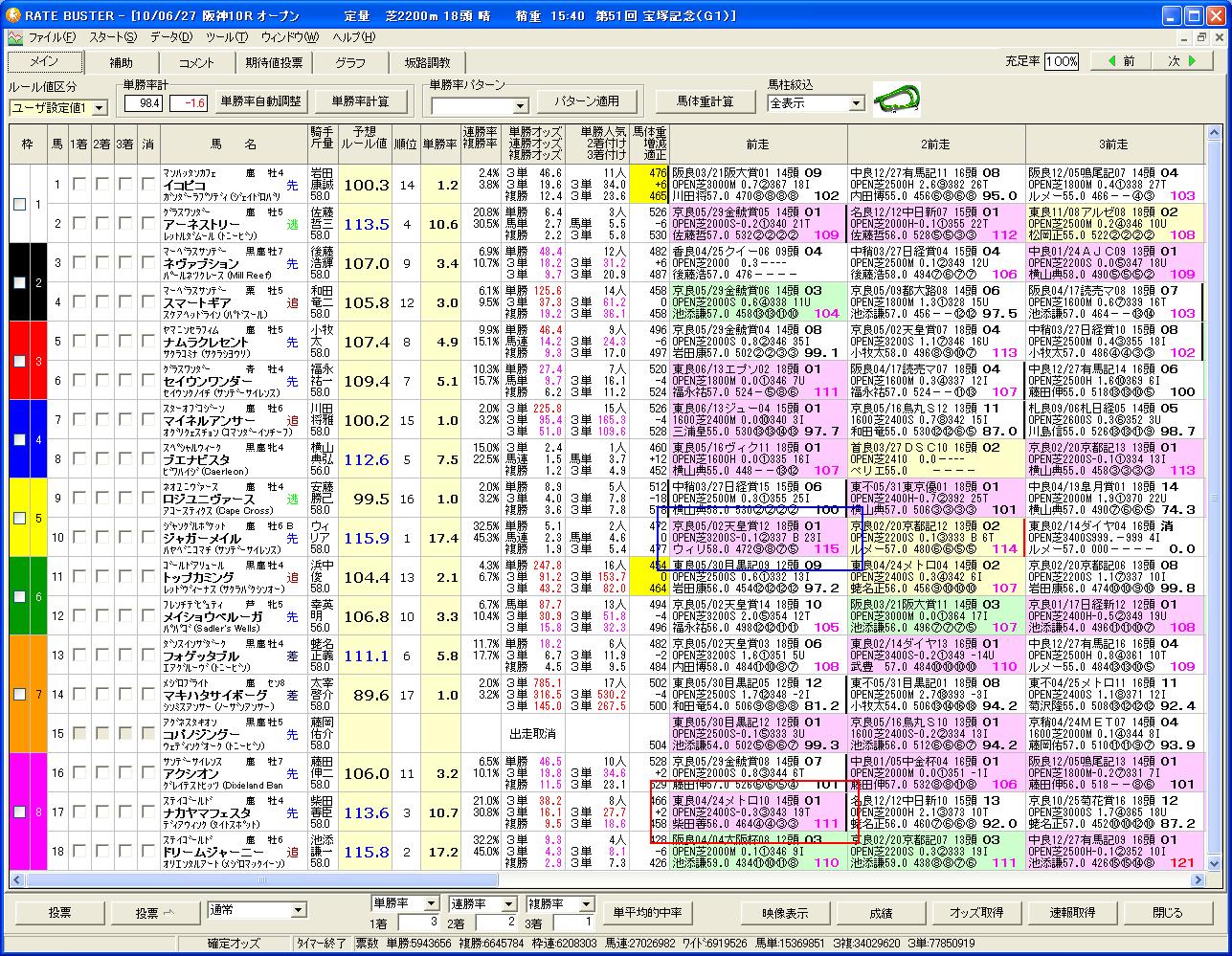Click the 単勝率自動調整 button
Screen dimensions: 1232x956
point(260,101)
